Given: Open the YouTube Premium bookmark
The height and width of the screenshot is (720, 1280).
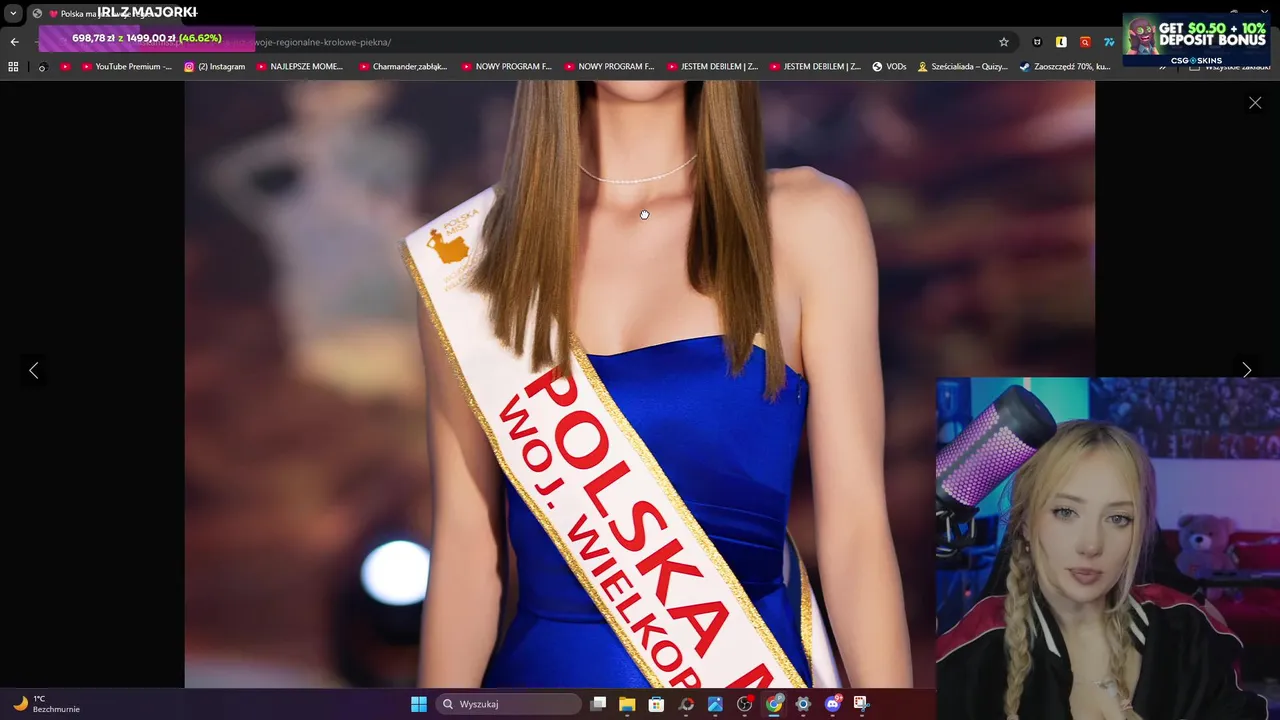Looking at the screenshot, I should (126, 67).
